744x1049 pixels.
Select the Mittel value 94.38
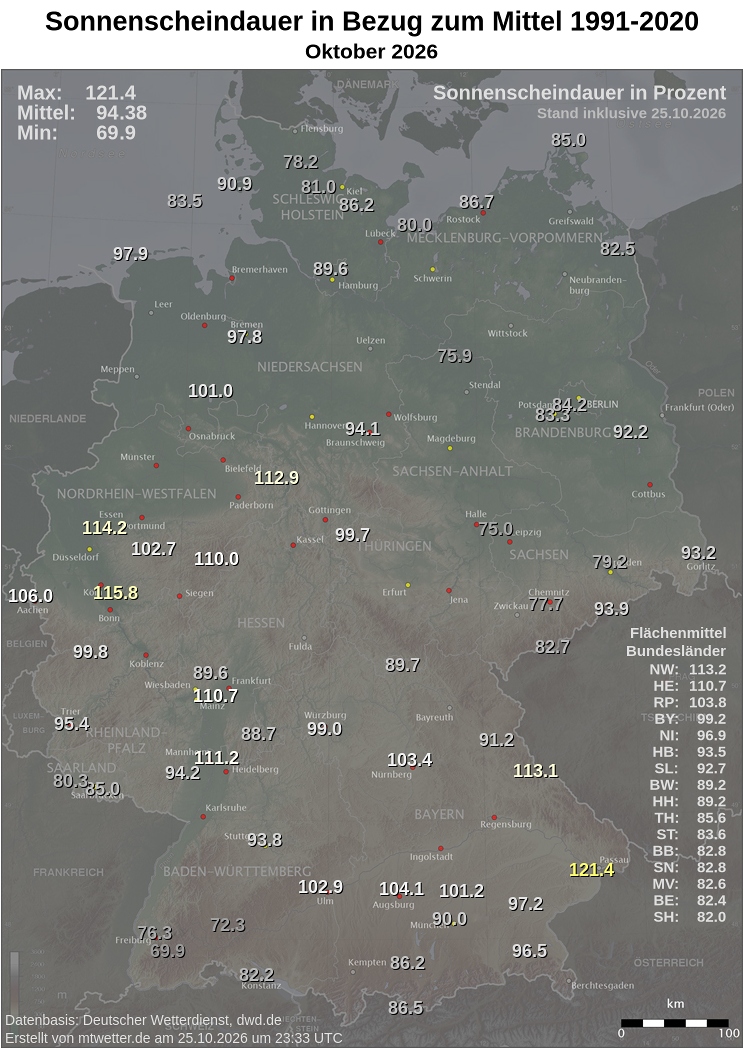tap(121, 112)
